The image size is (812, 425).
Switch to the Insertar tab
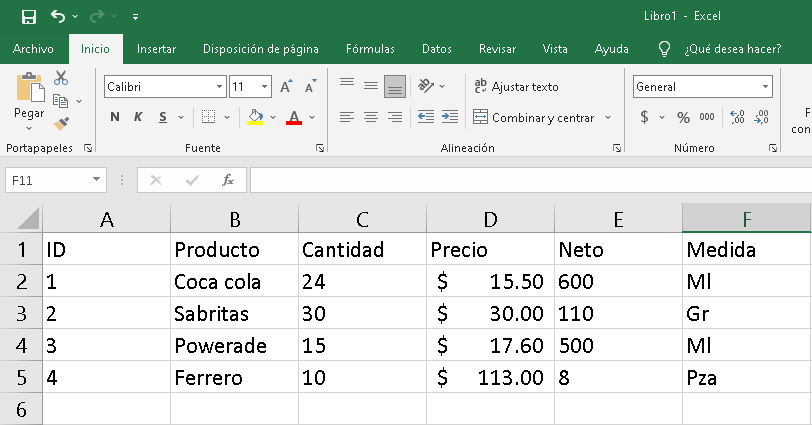pos(156,49)
